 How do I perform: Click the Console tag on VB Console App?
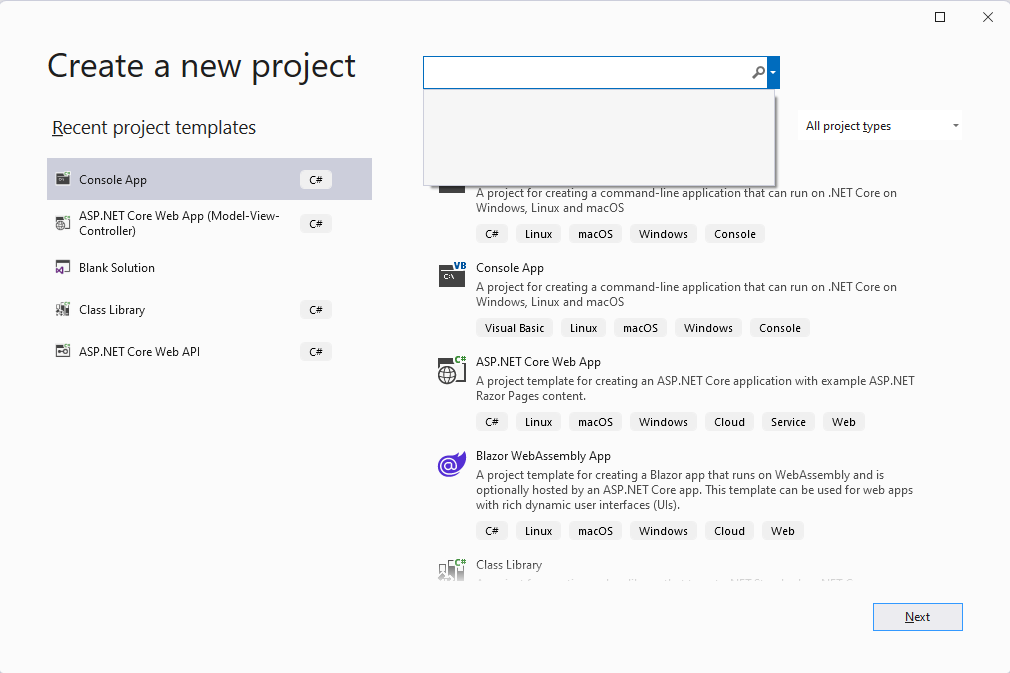[779, 328]
